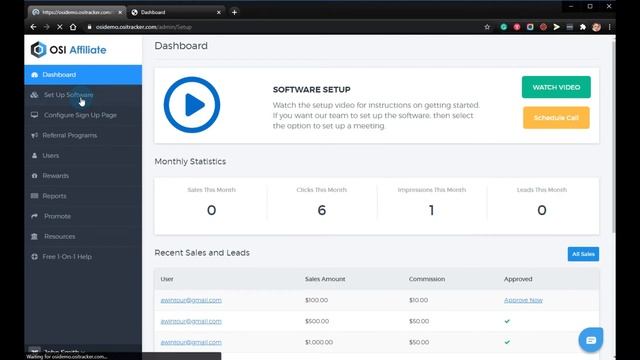The image size is (640, 360).
Task: Open user email link in $1,000.00 row
Action: [191, 342]
